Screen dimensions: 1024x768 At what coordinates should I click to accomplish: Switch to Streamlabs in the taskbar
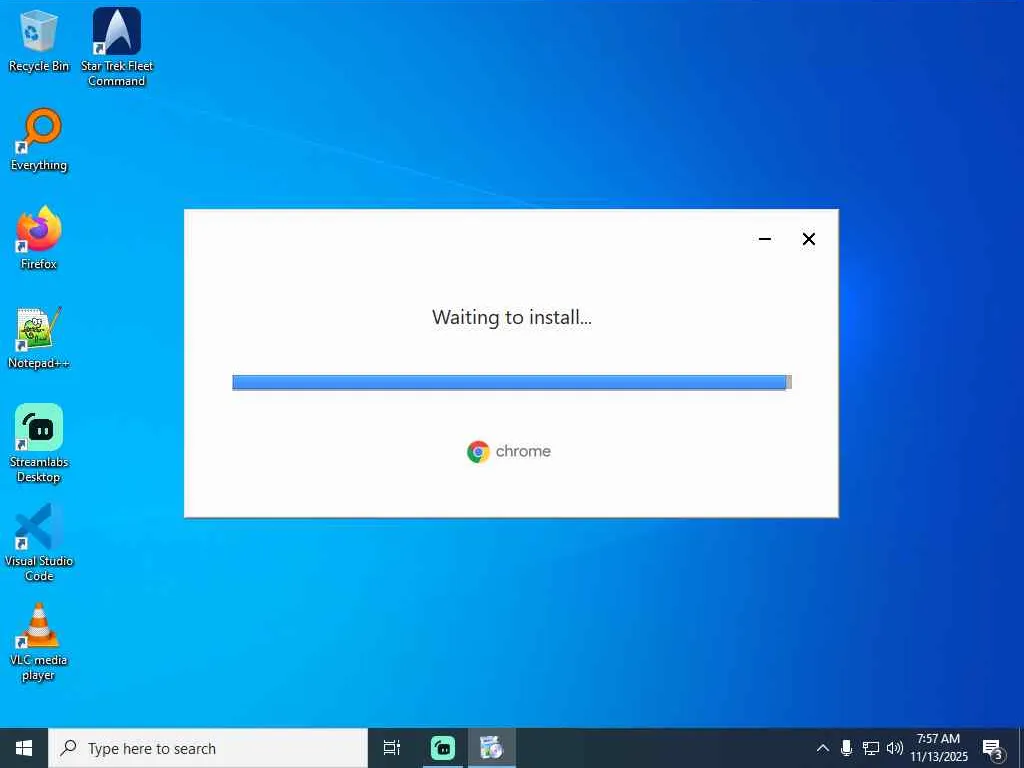[x=443, y=748]
